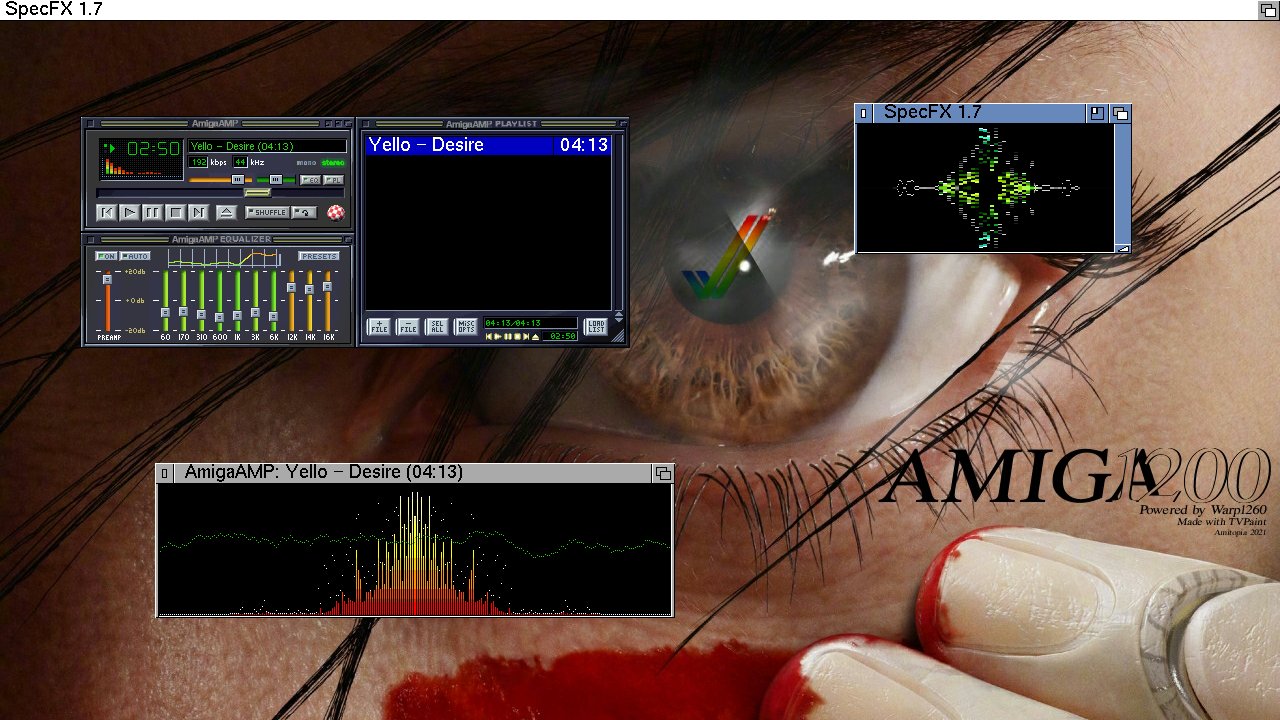The width and height of the screenshot is (1280, 720).
Task: Click the SpecFX 1.7 window zoom gadget
Action: point(1097,113)
